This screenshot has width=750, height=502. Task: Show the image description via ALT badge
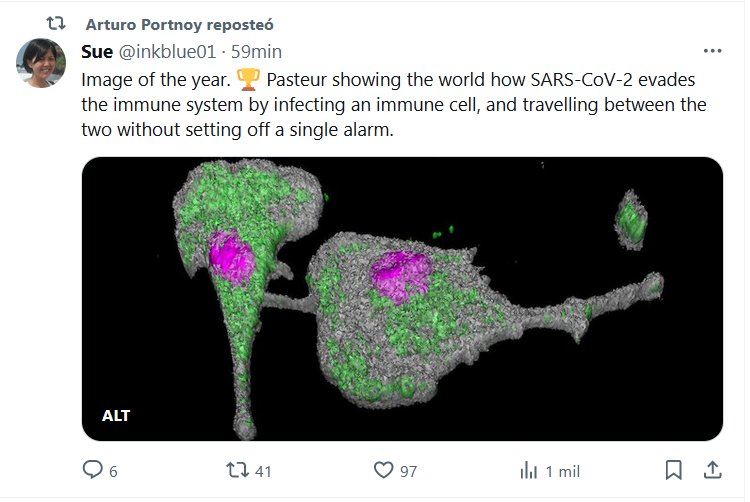116,415
